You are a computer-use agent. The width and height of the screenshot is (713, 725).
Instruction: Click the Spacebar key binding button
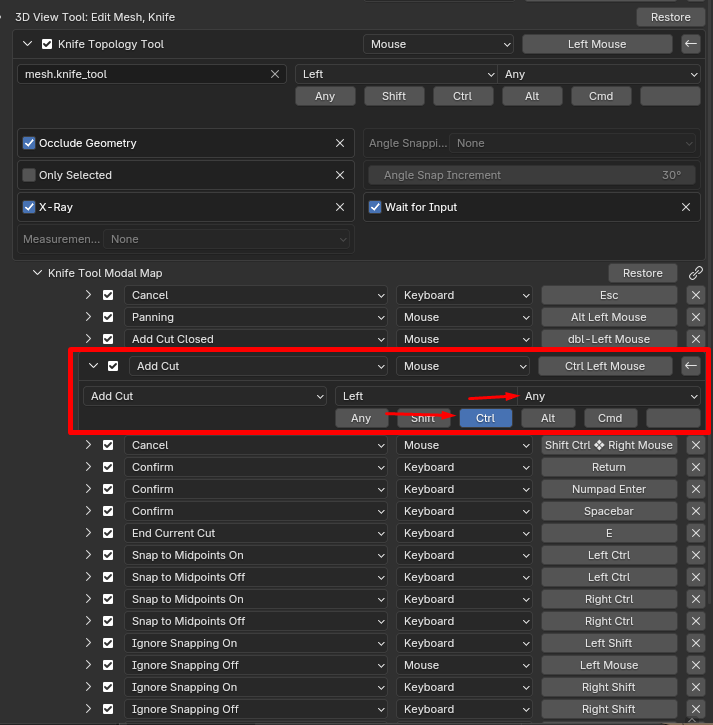click(609, 511)
